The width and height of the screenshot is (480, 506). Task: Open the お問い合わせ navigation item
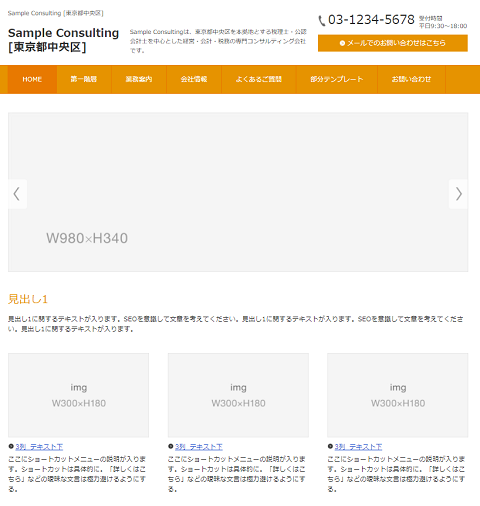click(x=412, y=79)
